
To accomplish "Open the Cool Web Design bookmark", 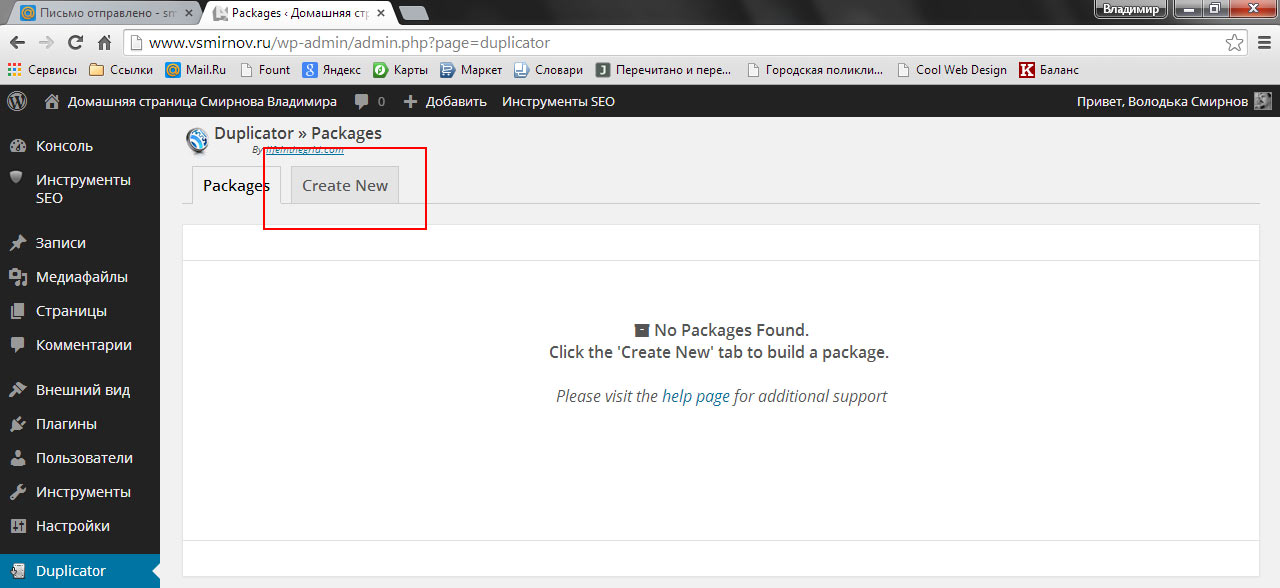I will pos(952,70).
